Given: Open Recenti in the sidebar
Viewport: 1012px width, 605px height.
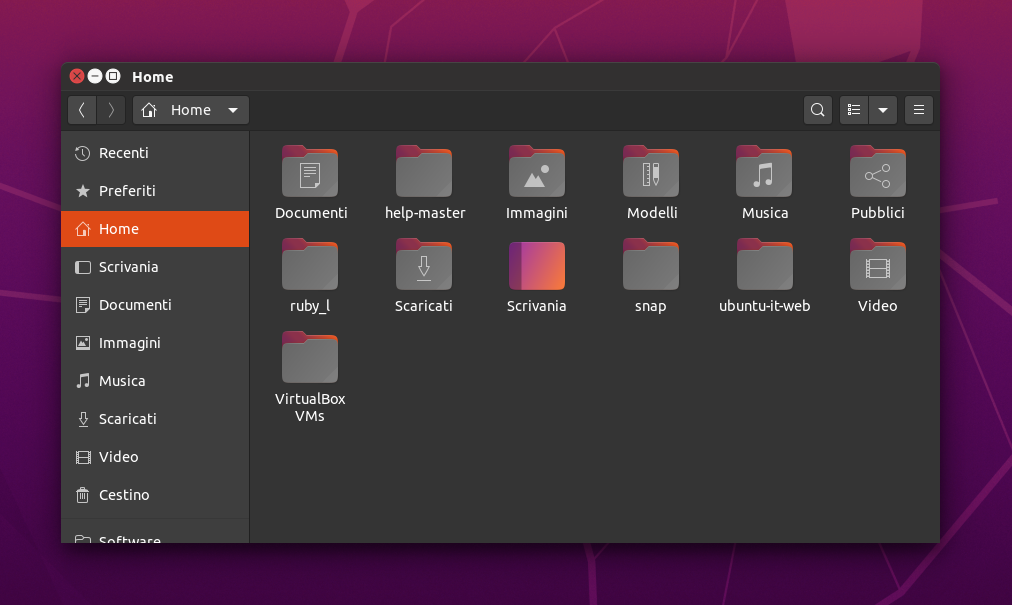Looking at the screenshot, I should tap(155, 153).
